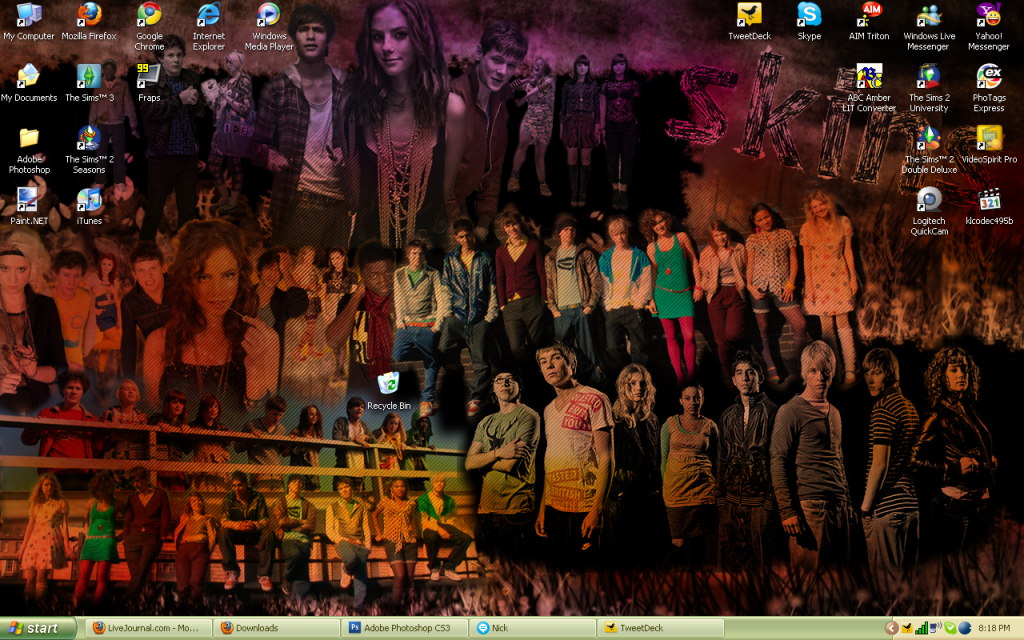Image resolution: width=1024 pixels, height=640 pixels.
Task: Select the klcodec495b installer icon
Action: [x=989, y=206]
